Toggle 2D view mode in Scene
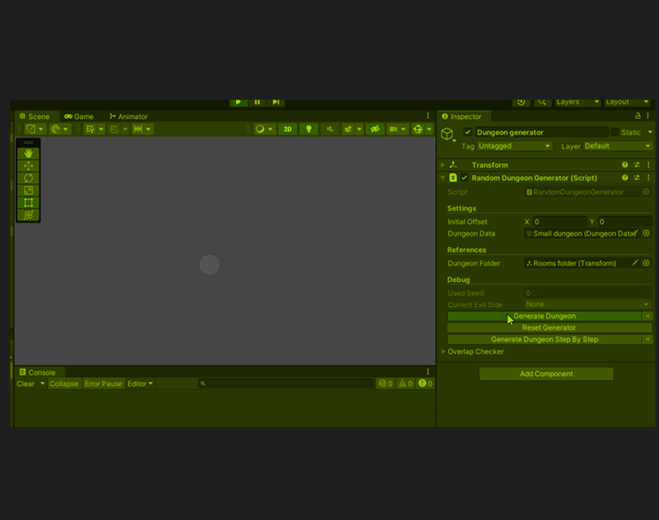This screenshot has height=520, width=659. pyautogui.click(x=287, y=129)
